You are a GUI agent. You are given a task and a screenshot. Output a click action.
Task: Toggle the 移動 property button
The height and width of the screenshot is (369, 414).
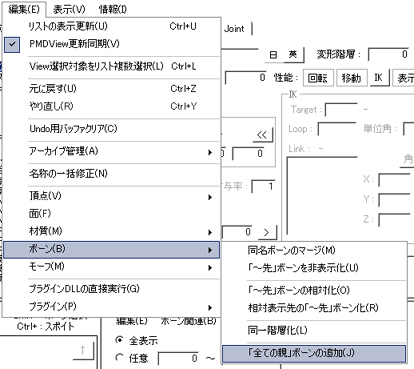[x=352, y=78]
